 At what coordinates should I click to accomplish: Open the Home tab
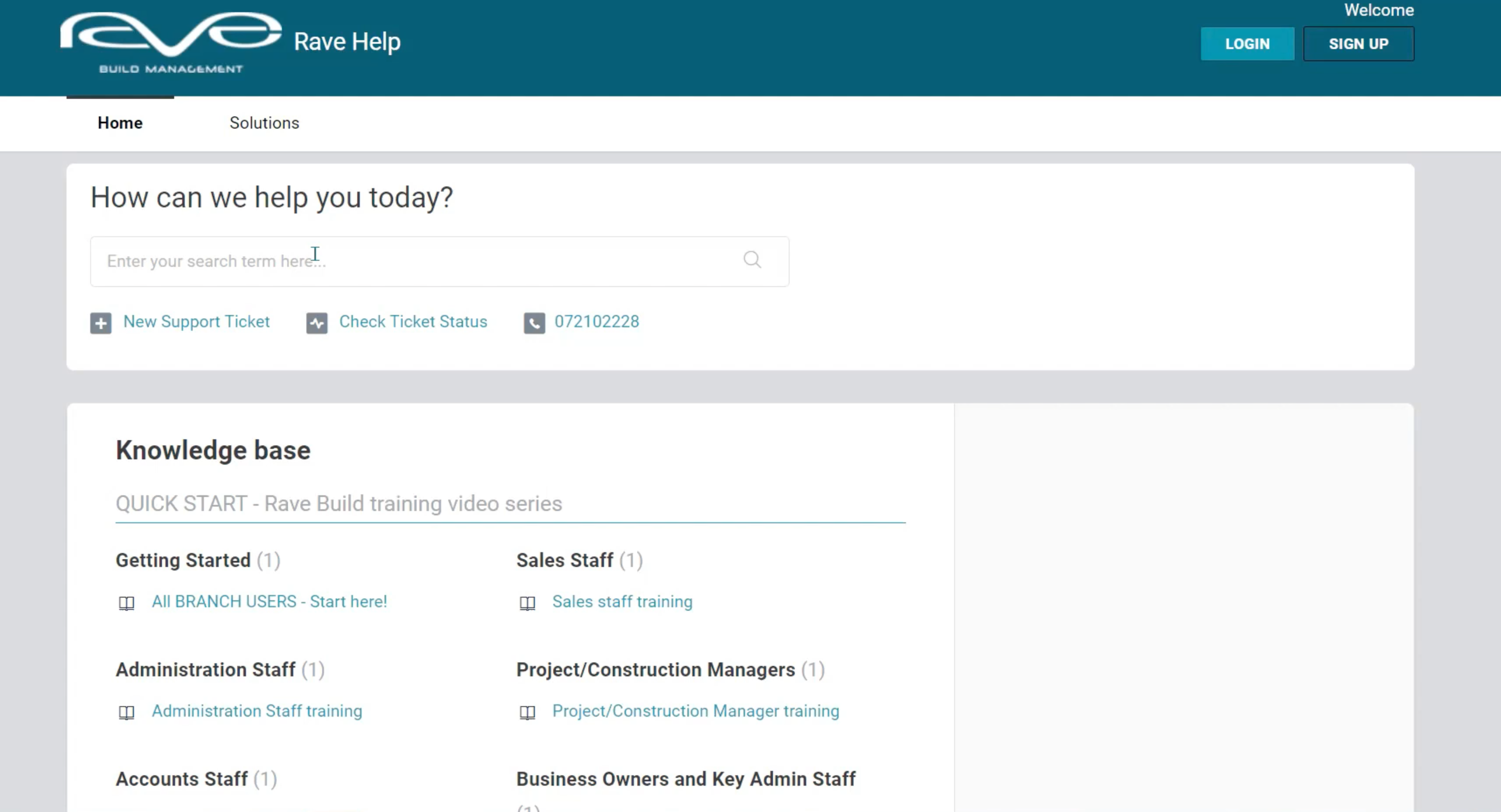[x=120, y=123]
